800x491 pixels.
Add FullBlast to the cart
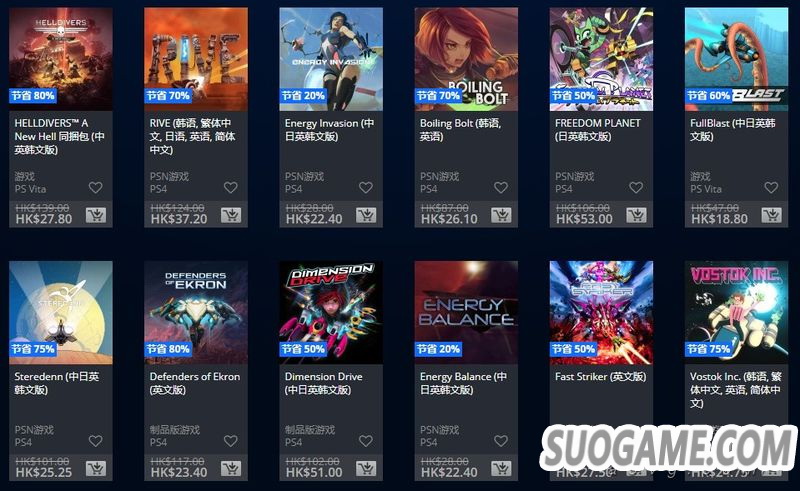(772, 215)
